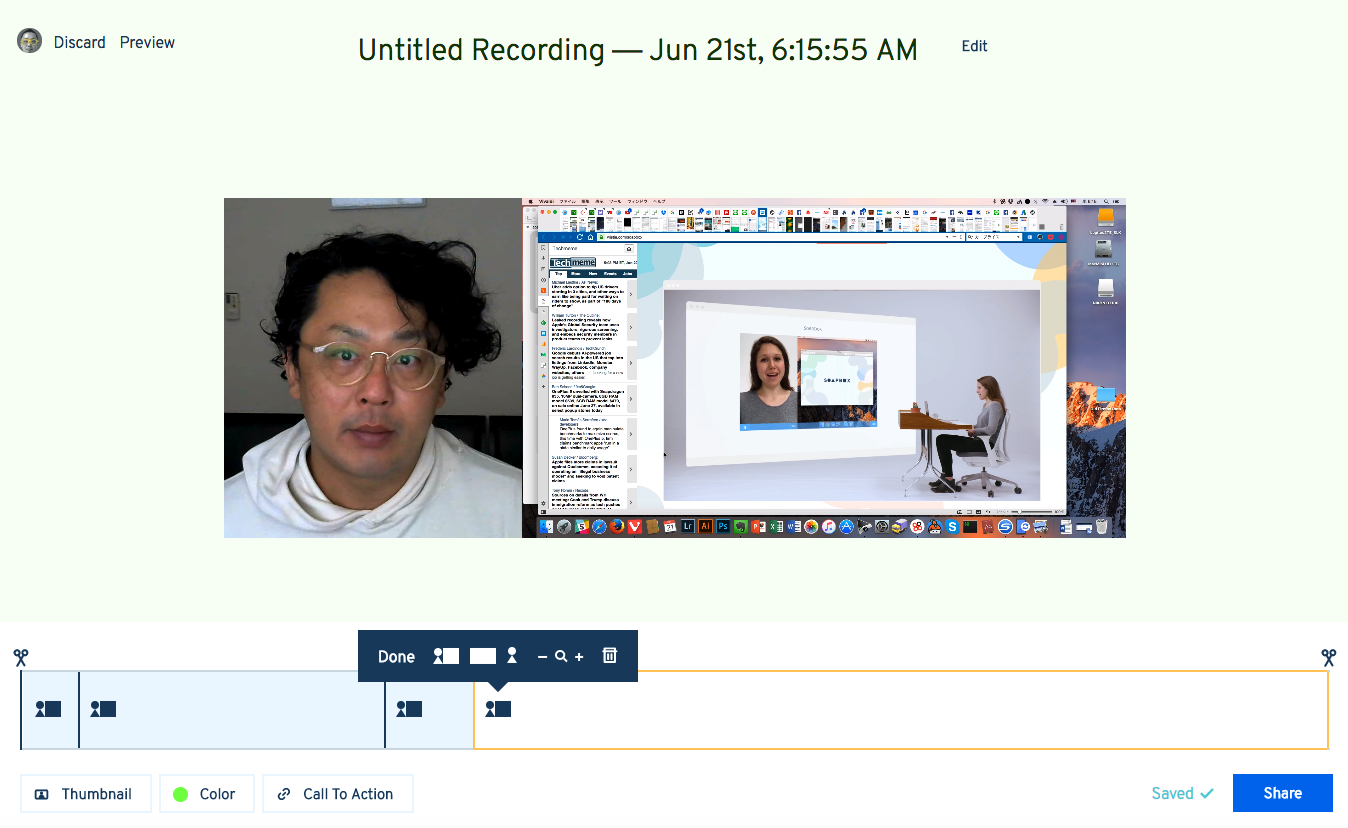1348x828 pixels.
Task: Click the Discard link
Action: coord(79,42)
